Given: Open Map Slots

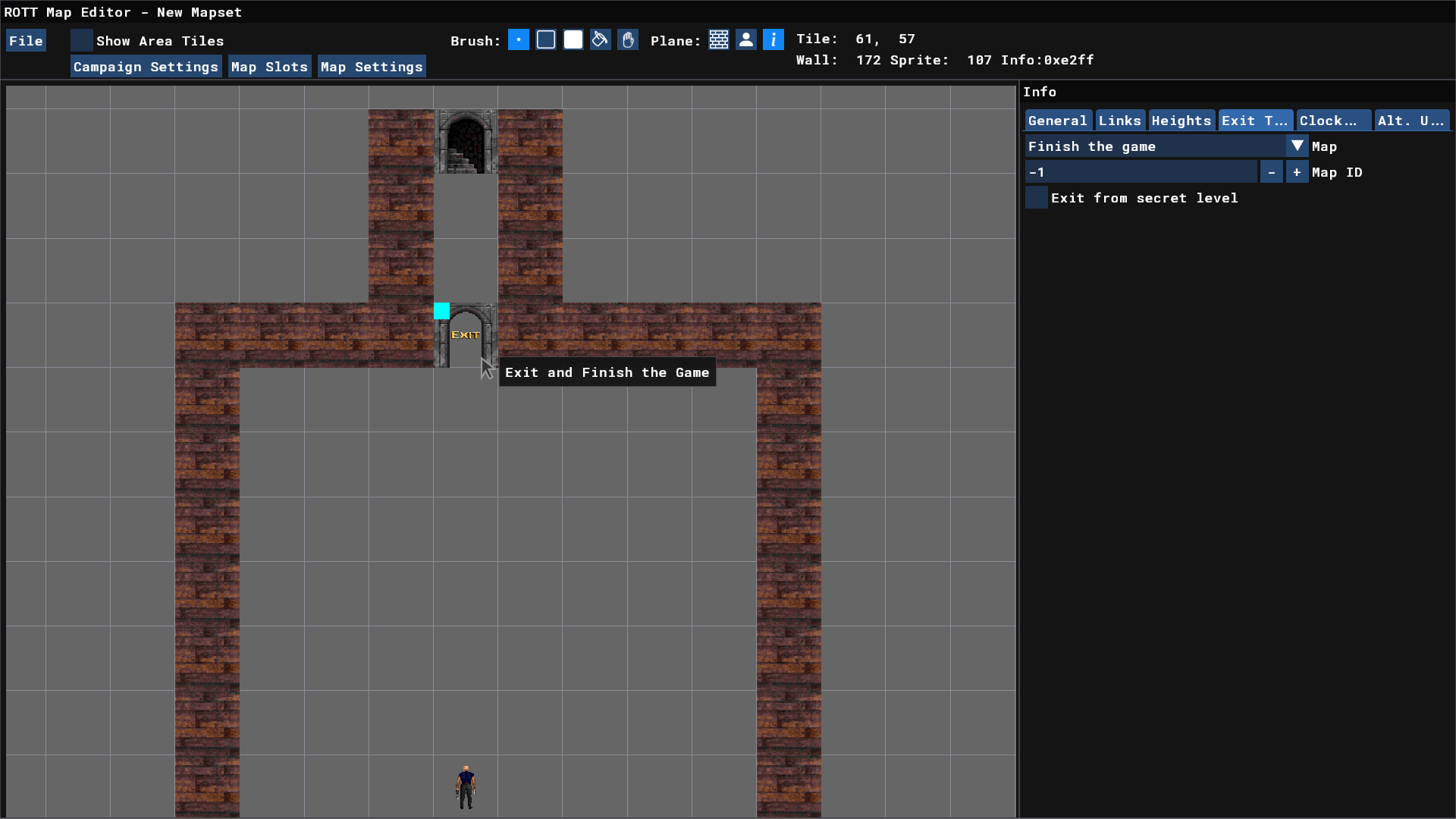Looking at the screenshot, I should pos(269,67).
